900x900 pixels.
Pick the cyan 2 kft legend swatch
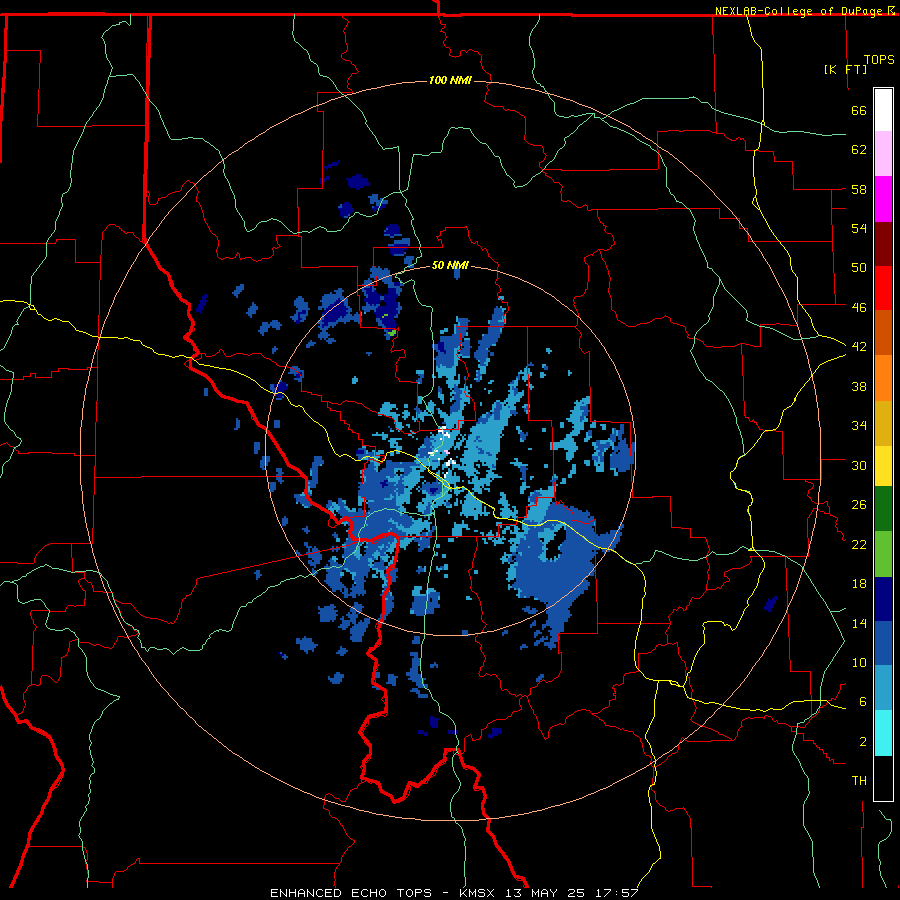pyautogui.click(x=883, y=733)
